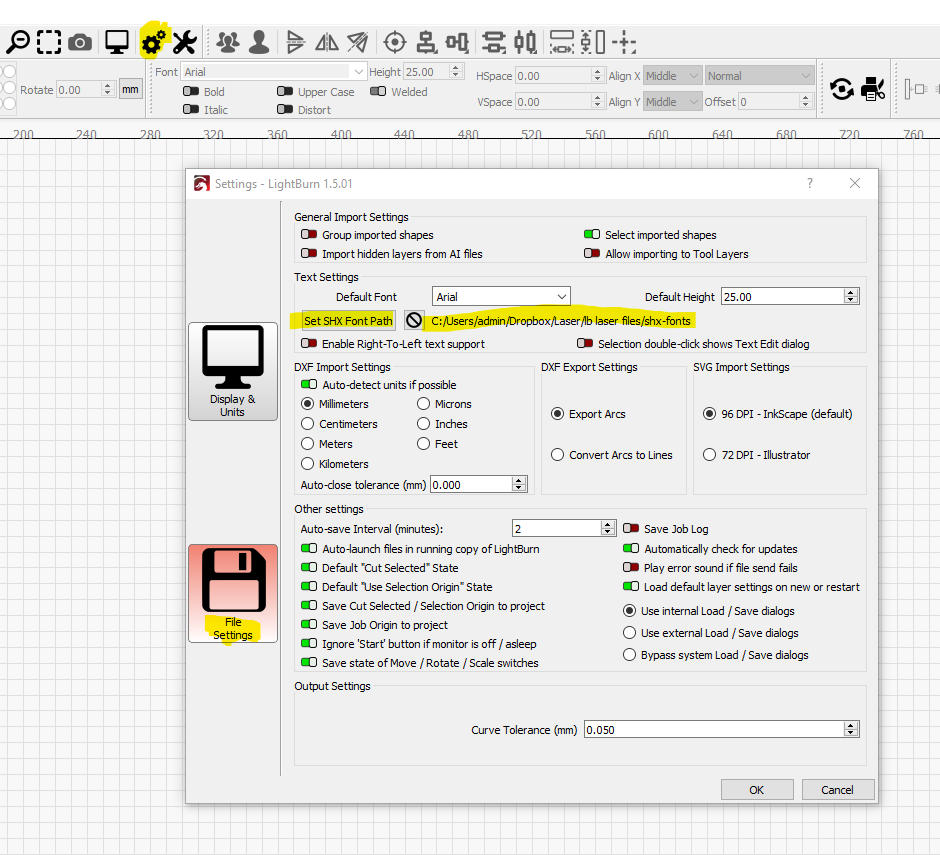
Task: Open the Normal text mode dropdown
Action: [x=760, y=76]
